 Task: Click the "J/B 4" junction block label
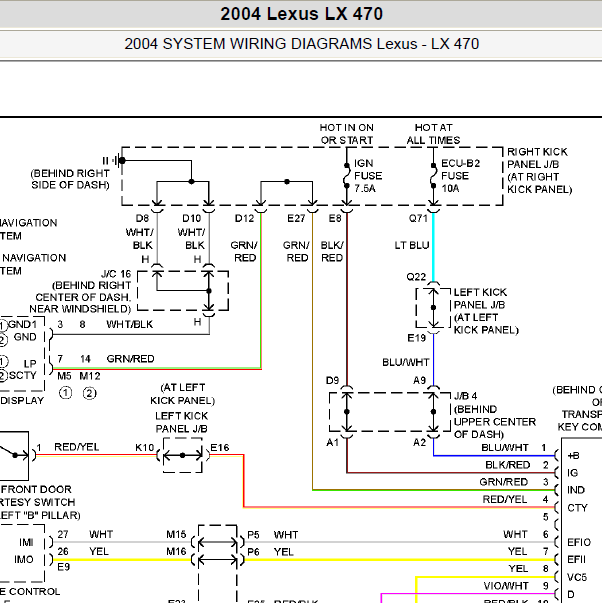tap(465, 396)
